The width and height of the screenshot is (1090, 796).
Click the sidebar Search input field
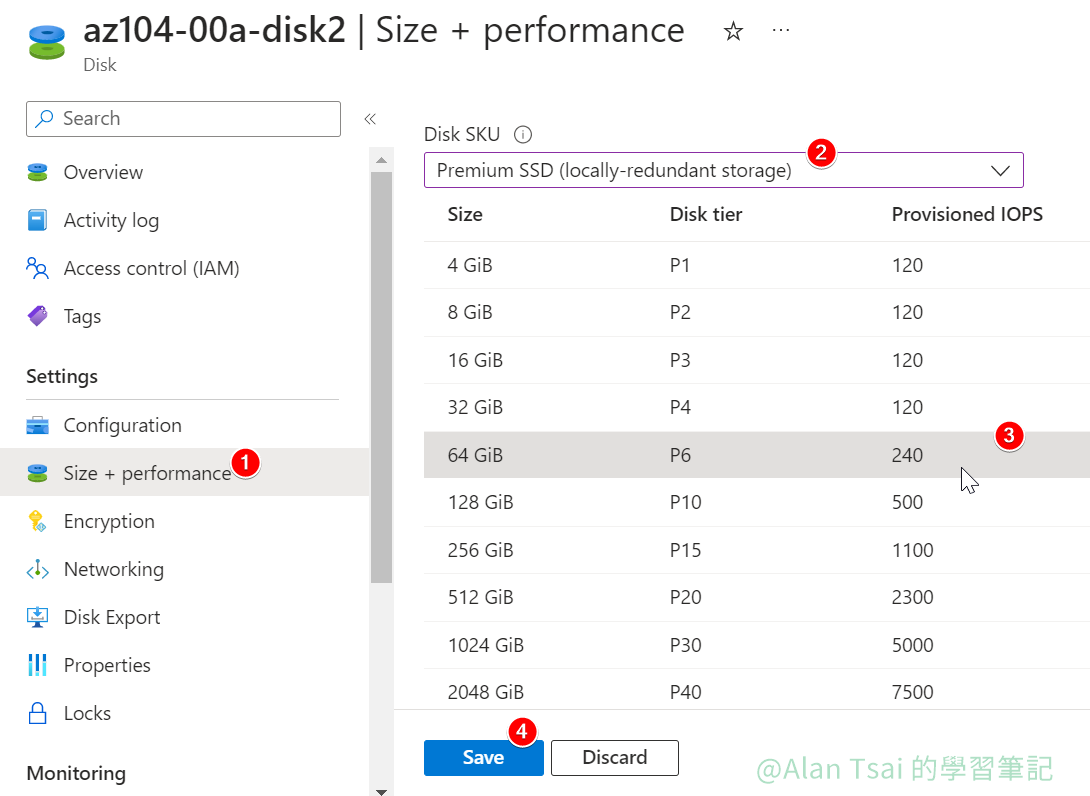click(183, 118)
